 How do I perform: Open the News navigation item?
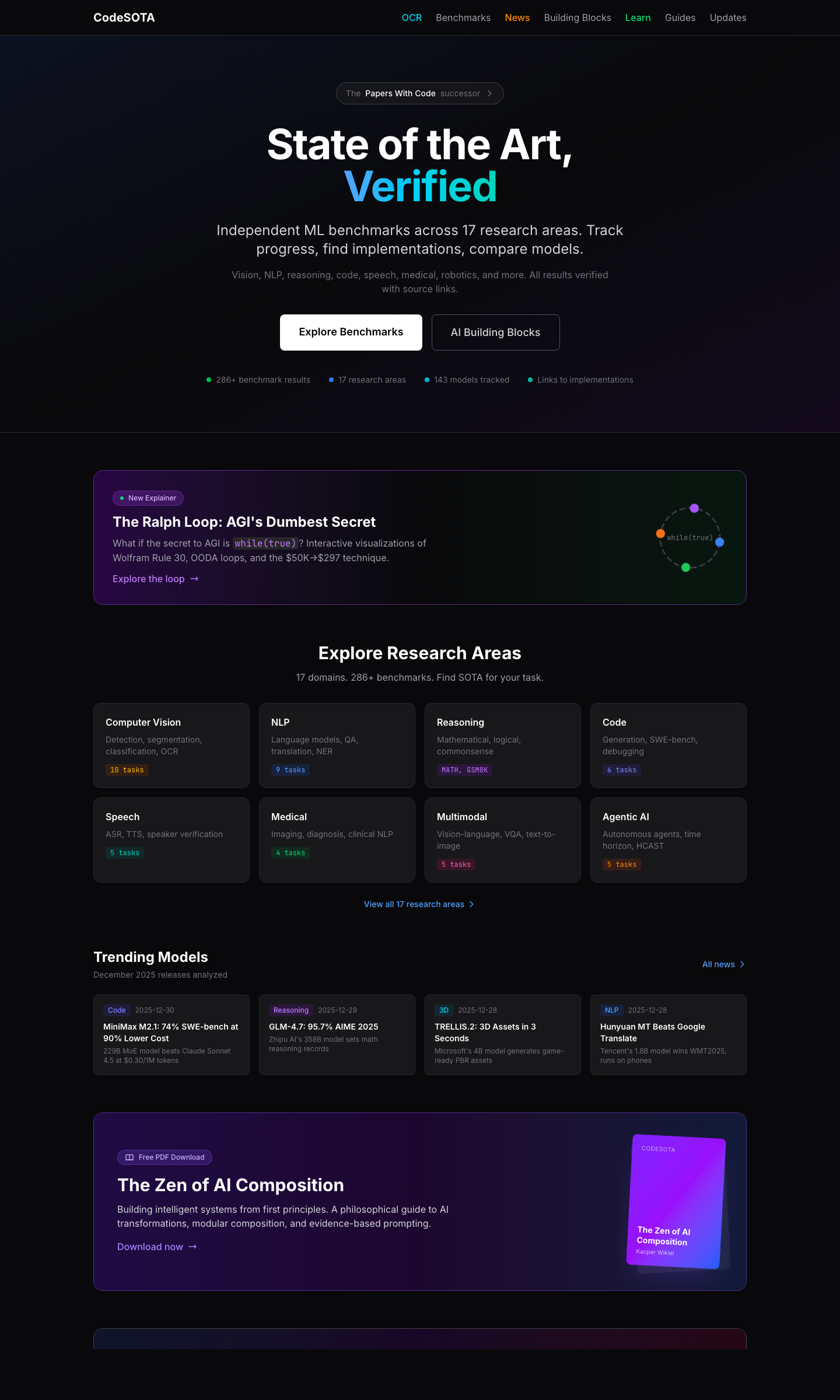[517, 17]
